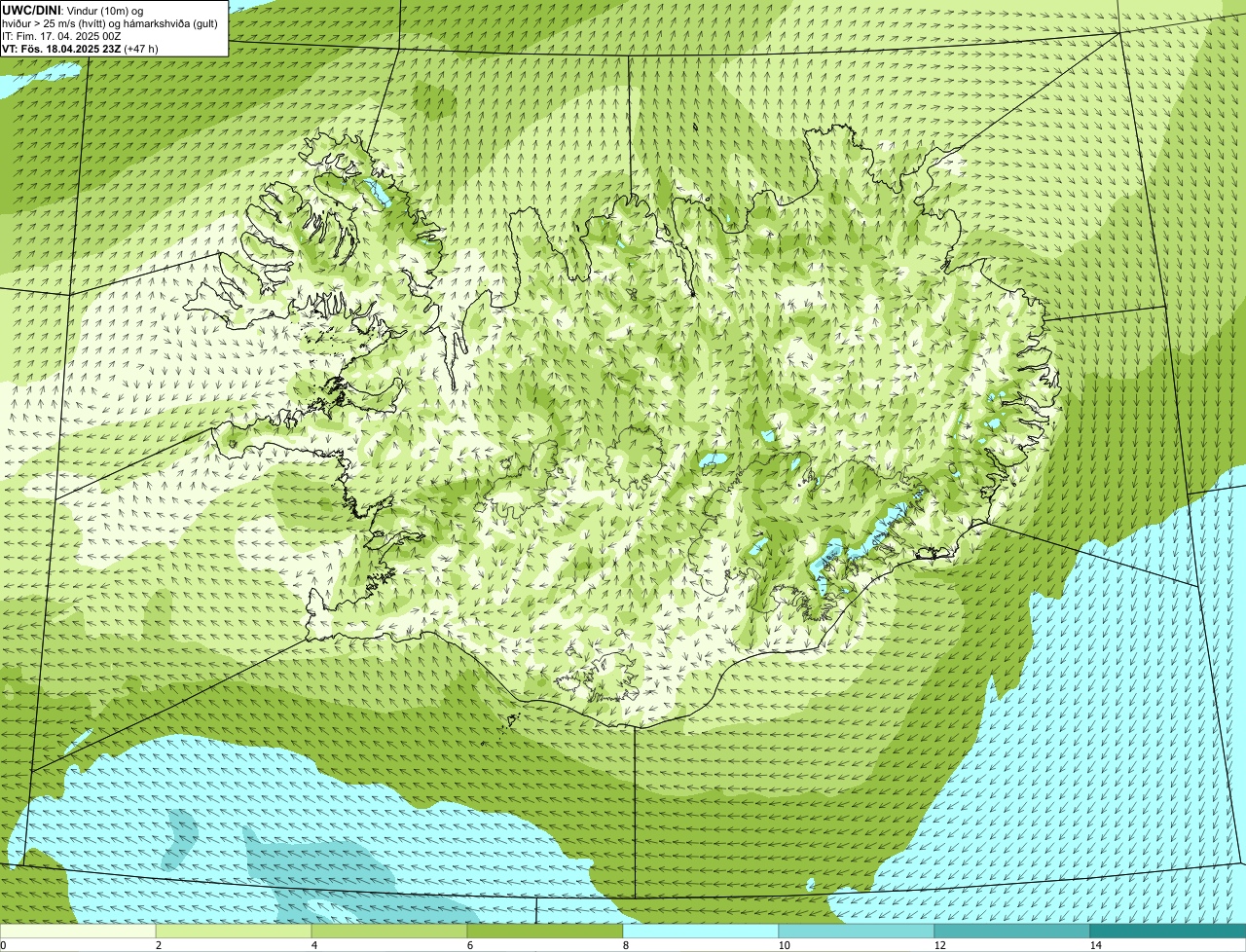
Task: Click the 'VT: Fös. 18.04.2025 23Z (+47 h)' line
Action: click(x=80, y=48)
